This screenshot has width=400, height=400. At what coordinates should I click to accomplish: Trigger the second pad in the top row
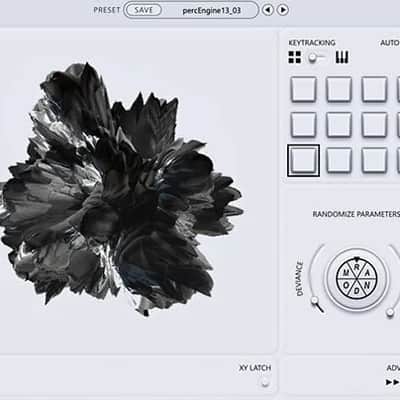pyautogui.click(x=339, y=89)
